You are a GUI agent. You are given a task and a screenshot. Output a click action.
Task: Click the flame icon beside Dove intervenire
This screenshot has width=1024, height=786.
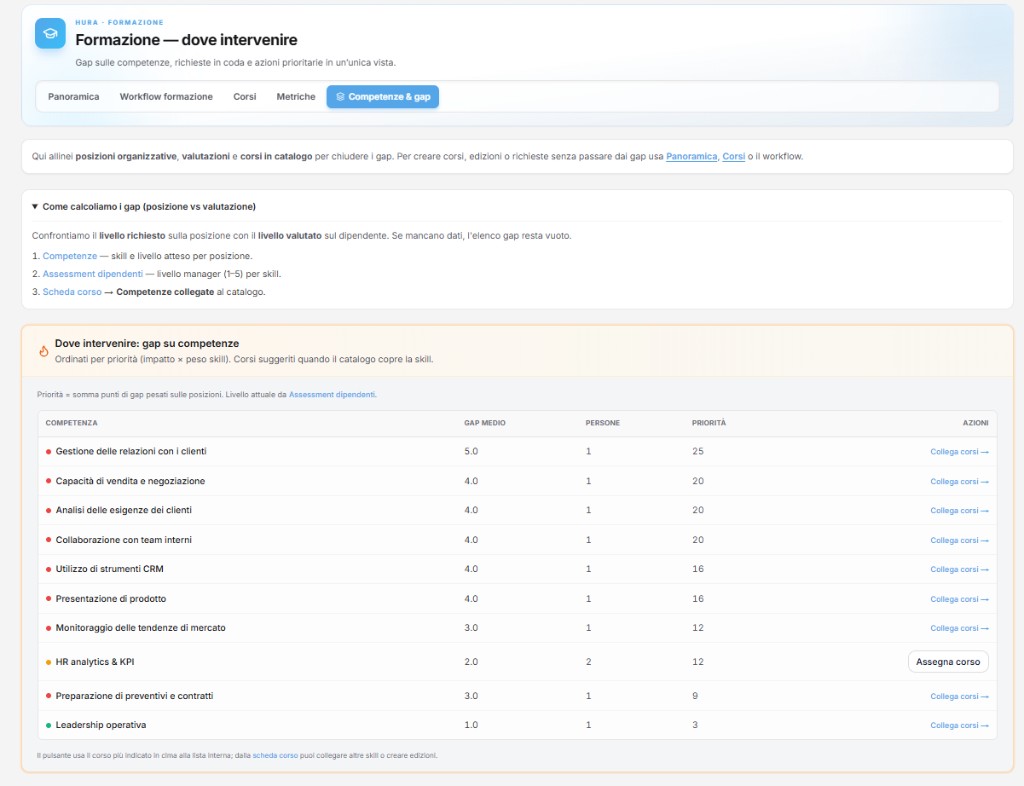(x=43, y=351)
